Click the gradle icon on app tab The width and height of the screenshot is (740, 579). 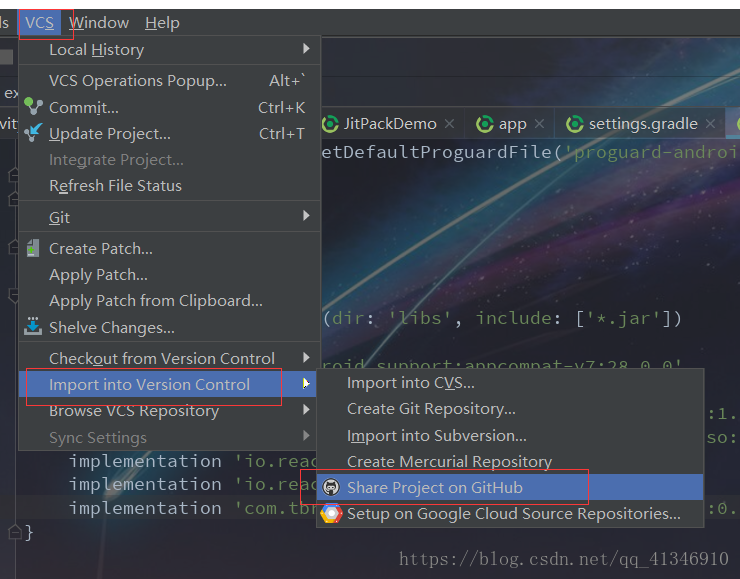point(485,124)
